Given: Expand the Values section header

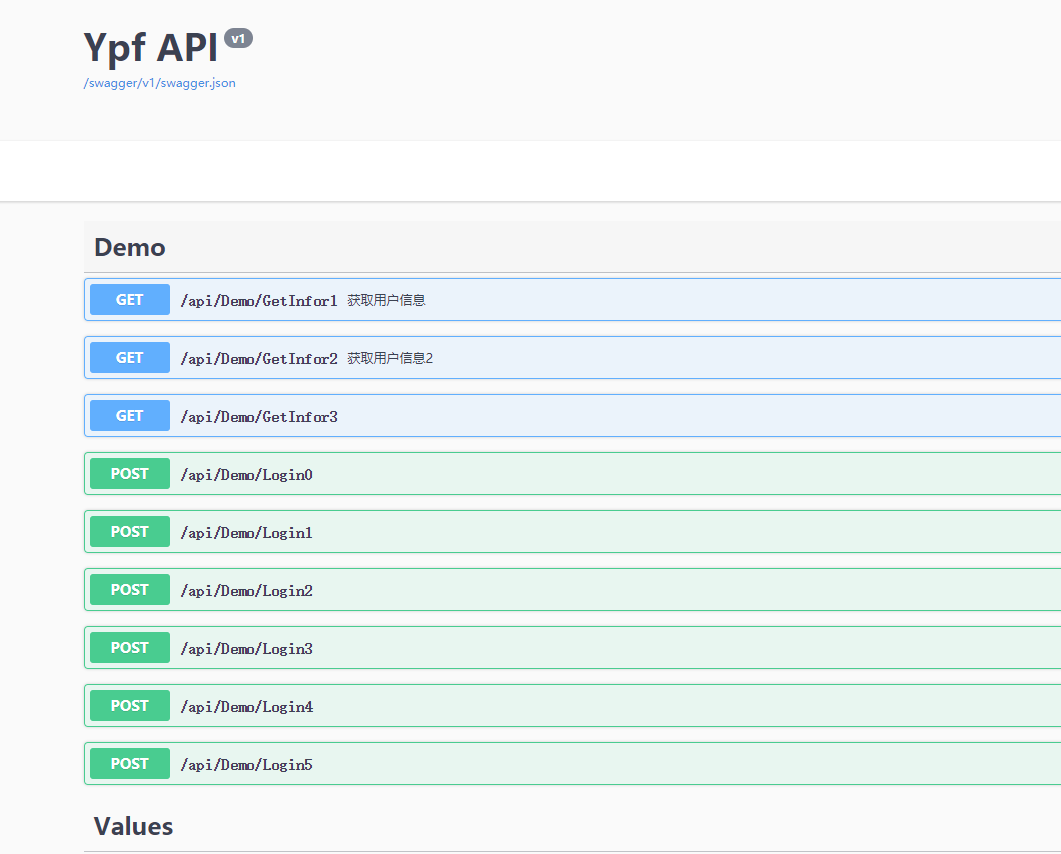Looking at the screenshot, I should click(572, 826).
